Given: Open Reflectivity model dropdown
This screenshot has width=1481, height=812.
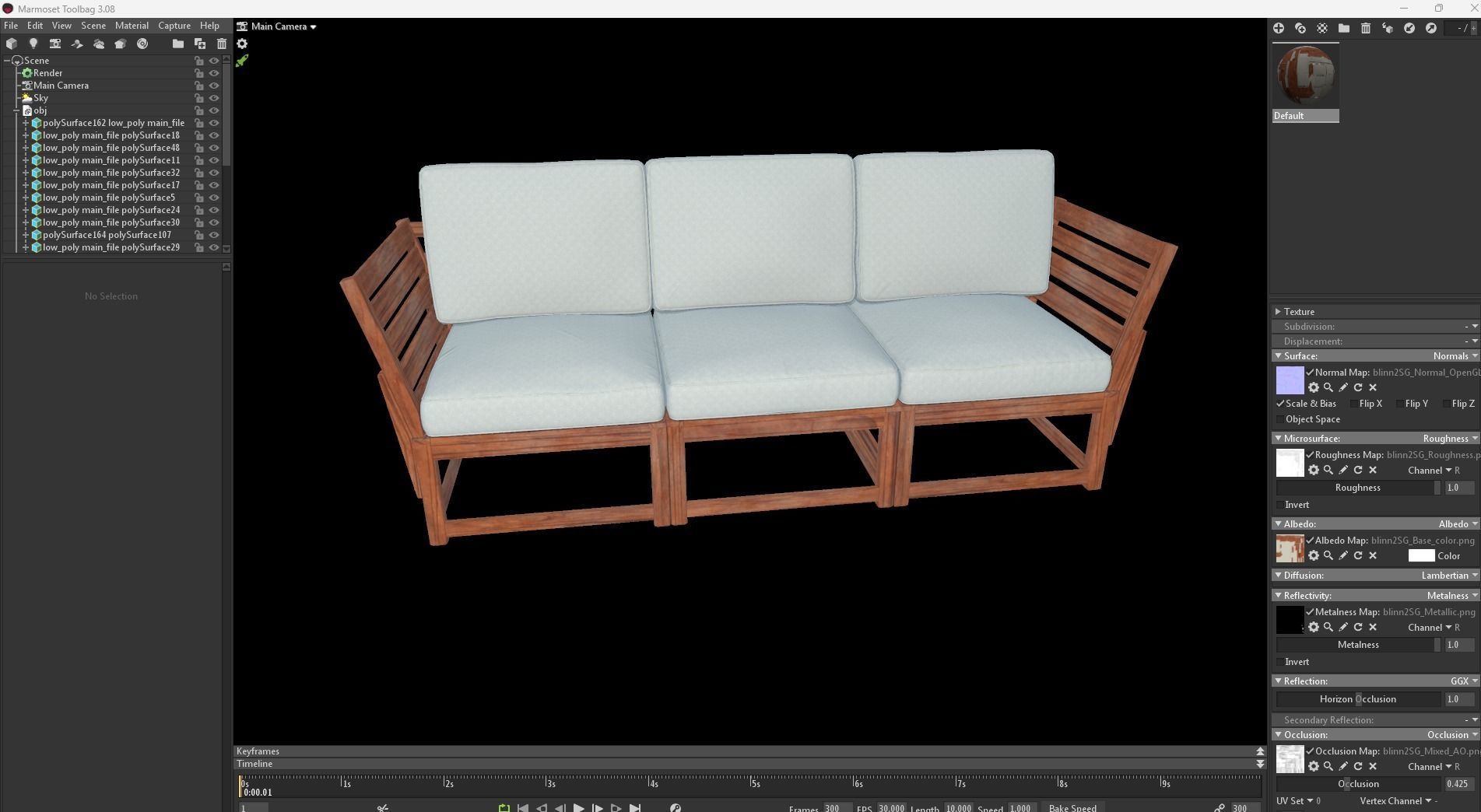Looking at the screenshot, I should tap(1452, 596).
